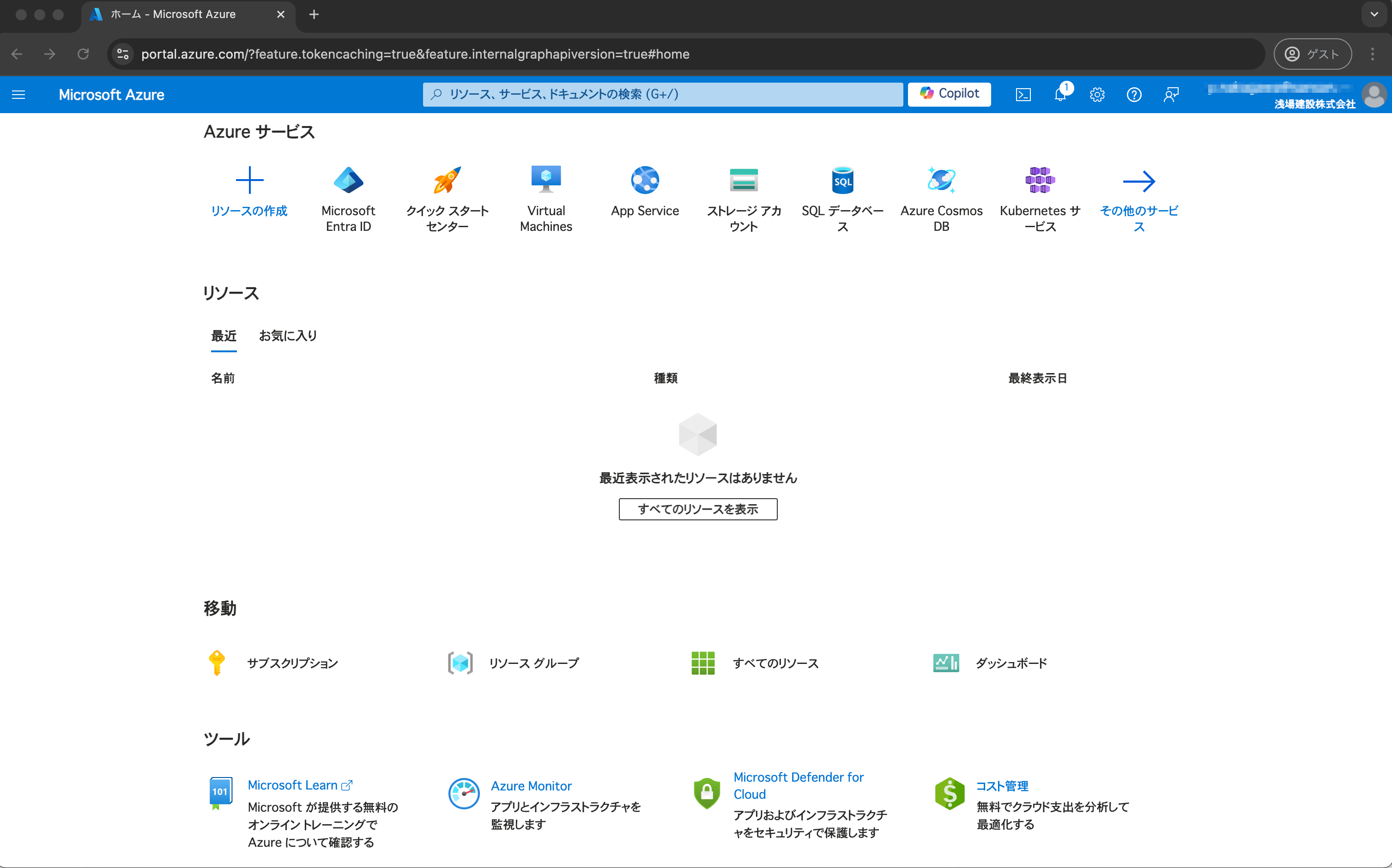Viewport: 1392px width, 868px height.
Task: Switch to the お気に入り tab
Action: pos(288,336)
